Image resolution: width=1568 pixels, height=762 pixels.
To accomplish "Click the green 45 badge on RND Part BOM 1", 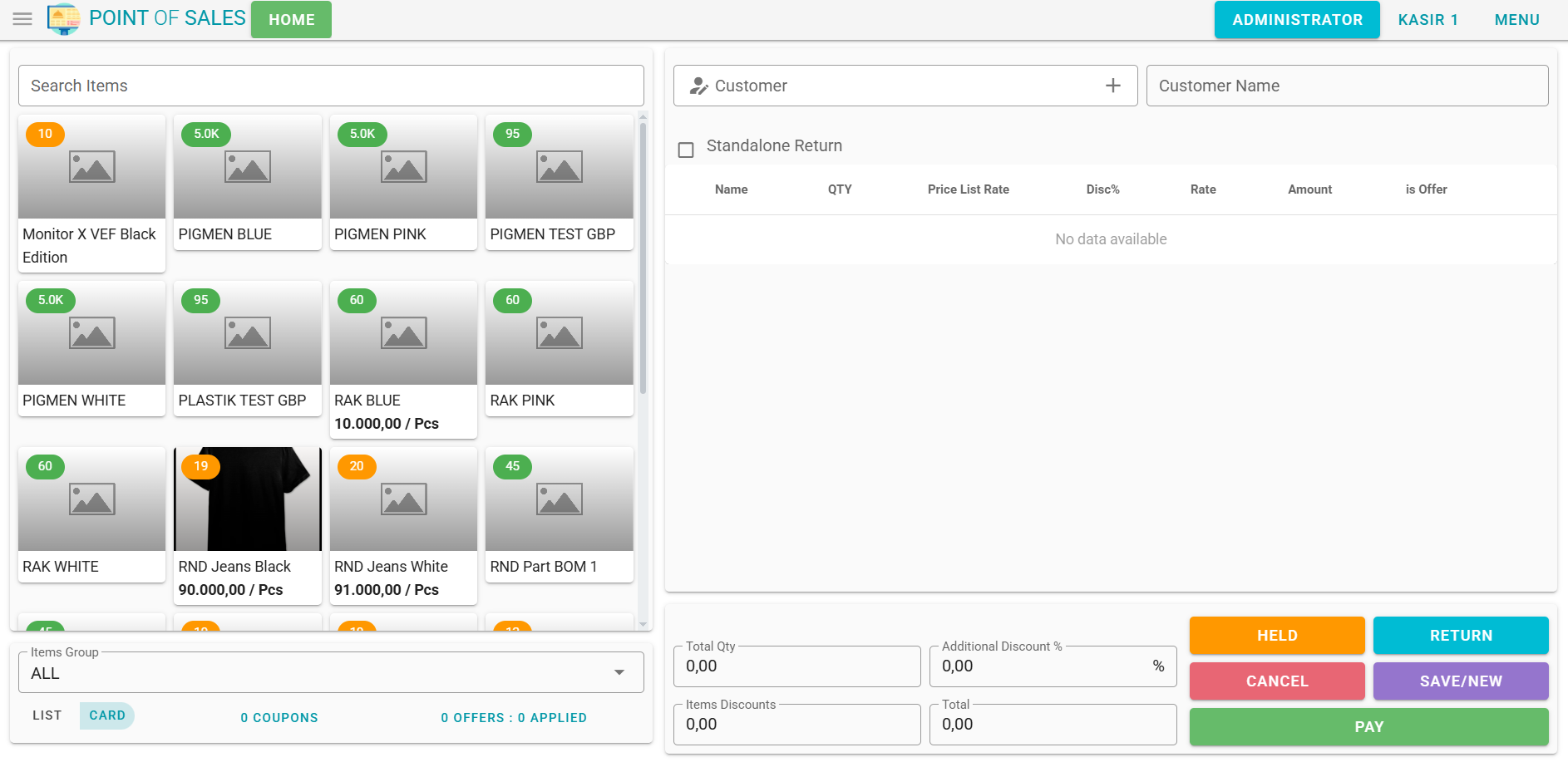I will point(512,466).
